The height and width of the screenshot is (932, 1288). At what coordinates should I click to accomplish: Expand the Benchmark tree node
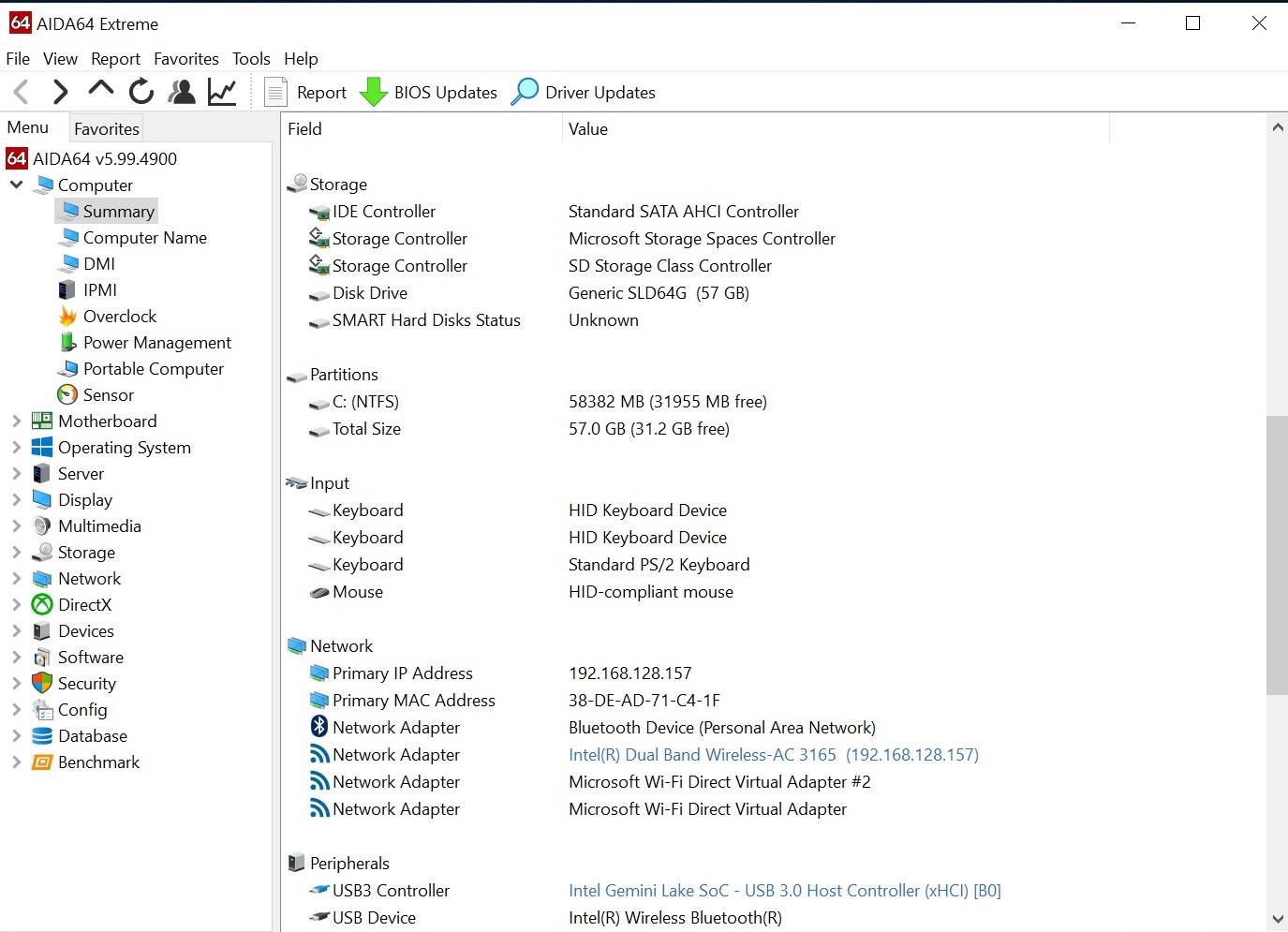coord(16,762)
